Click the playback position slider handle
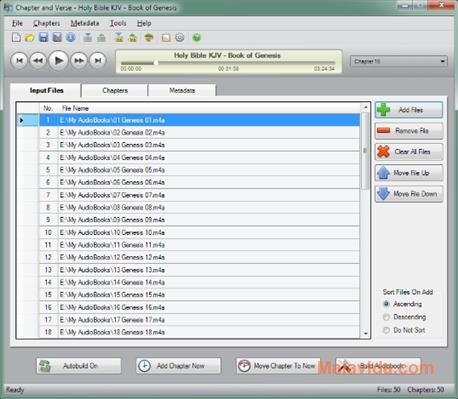The image size is (458, 399). pos(156,63)
